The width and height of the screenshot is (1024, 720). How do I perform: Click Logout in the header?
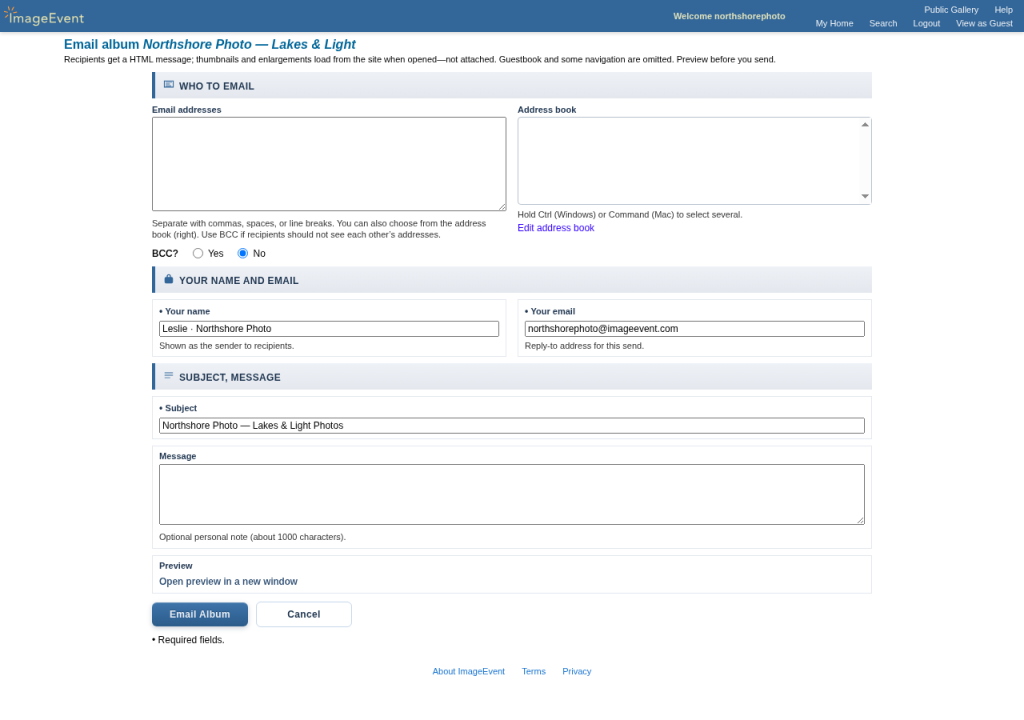pyautogui.click(x=926, y=24)
